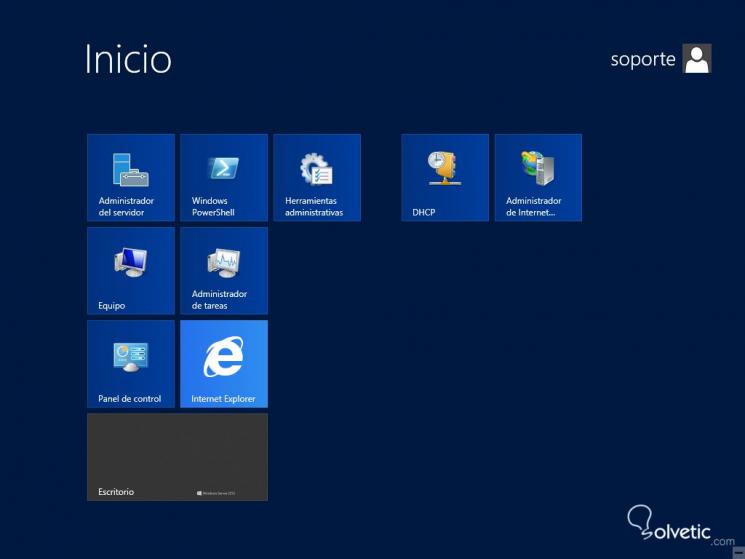
Task: Click the "DHCP" tile label text
Action: click(424, 213)
